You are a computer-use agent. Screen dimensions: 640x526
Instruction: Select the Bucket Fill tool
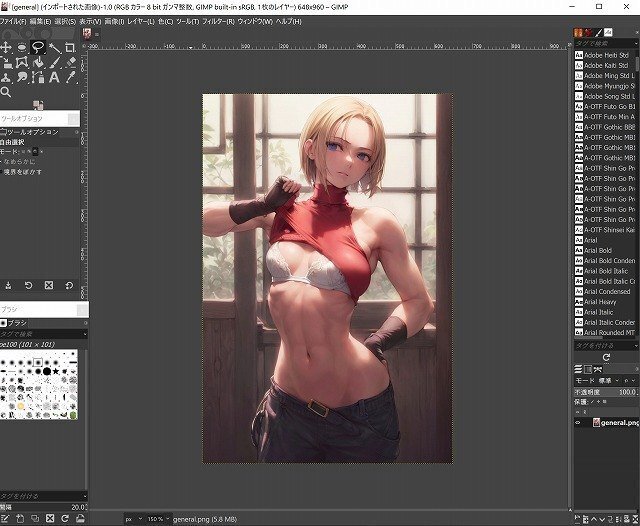pos(38,62)
